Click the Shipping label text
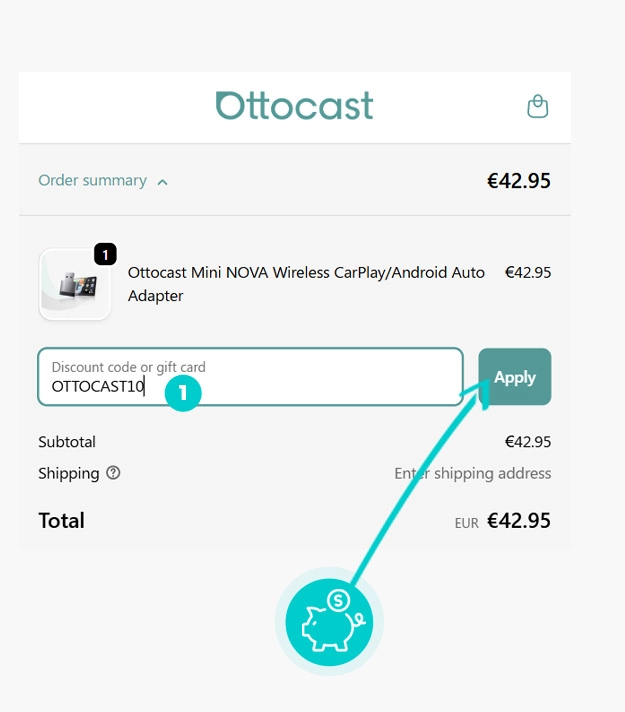Viewport: 625px width, 712px height. (x=69, y=473)
